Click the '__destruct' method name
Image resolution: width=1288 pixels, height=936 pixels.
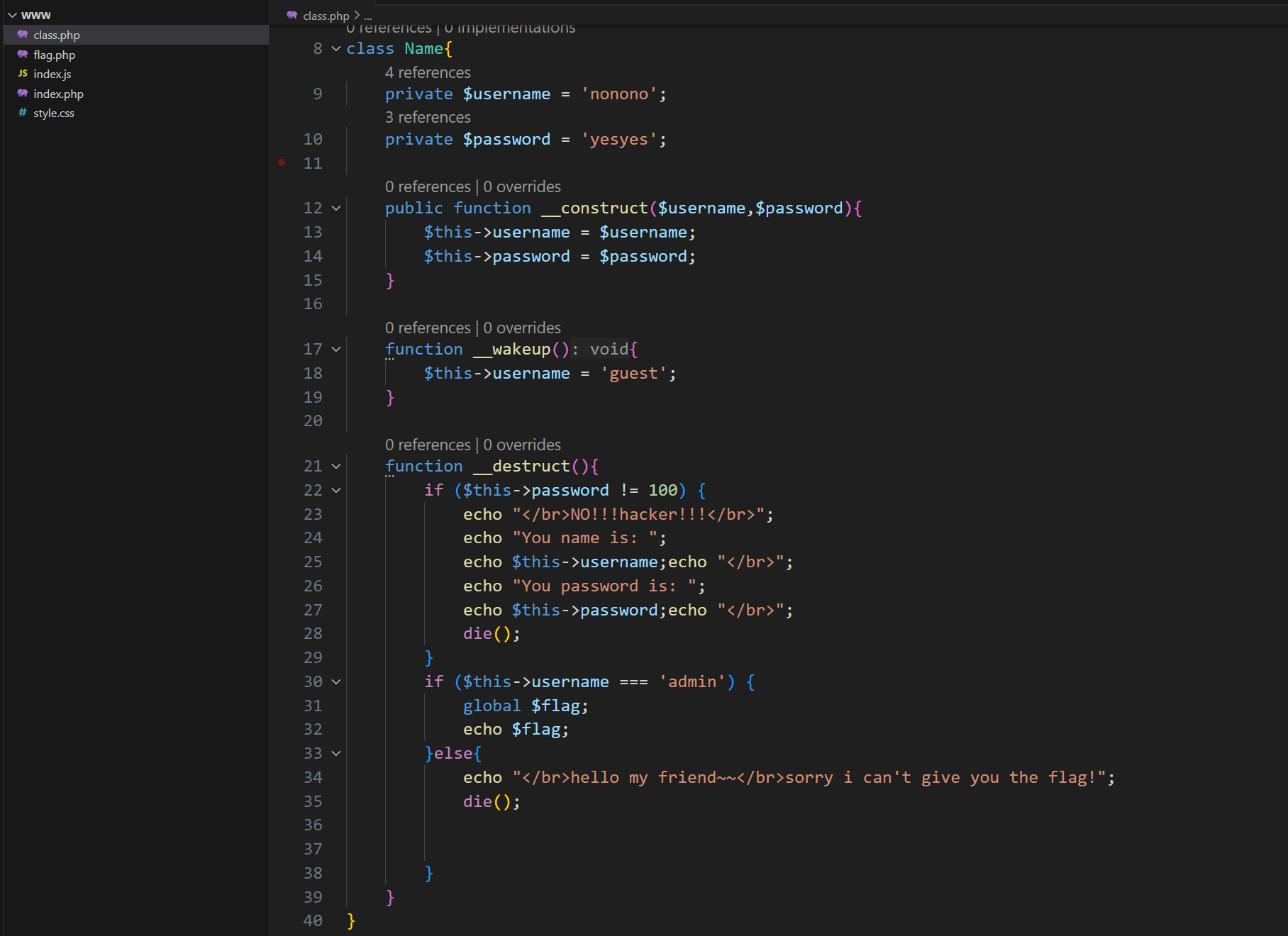pos(521,466)
